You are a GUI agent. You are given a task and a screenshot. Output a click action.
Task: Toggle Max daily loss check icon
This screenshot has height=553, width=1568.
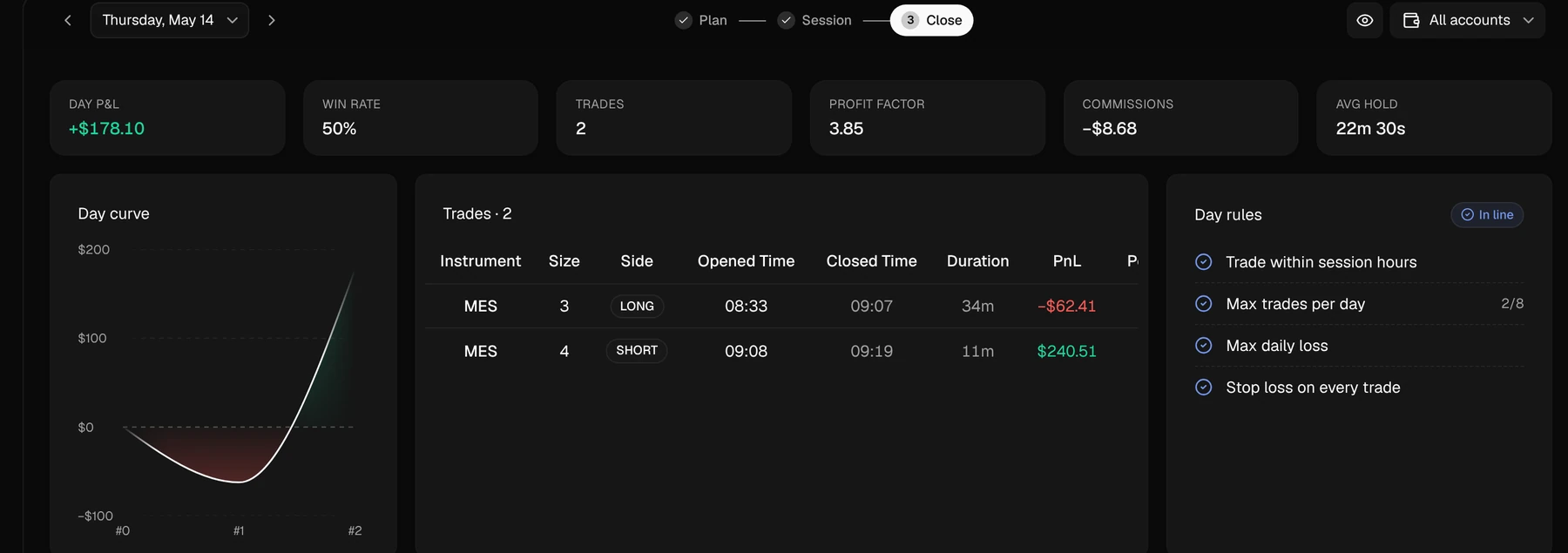[1204, 346]
